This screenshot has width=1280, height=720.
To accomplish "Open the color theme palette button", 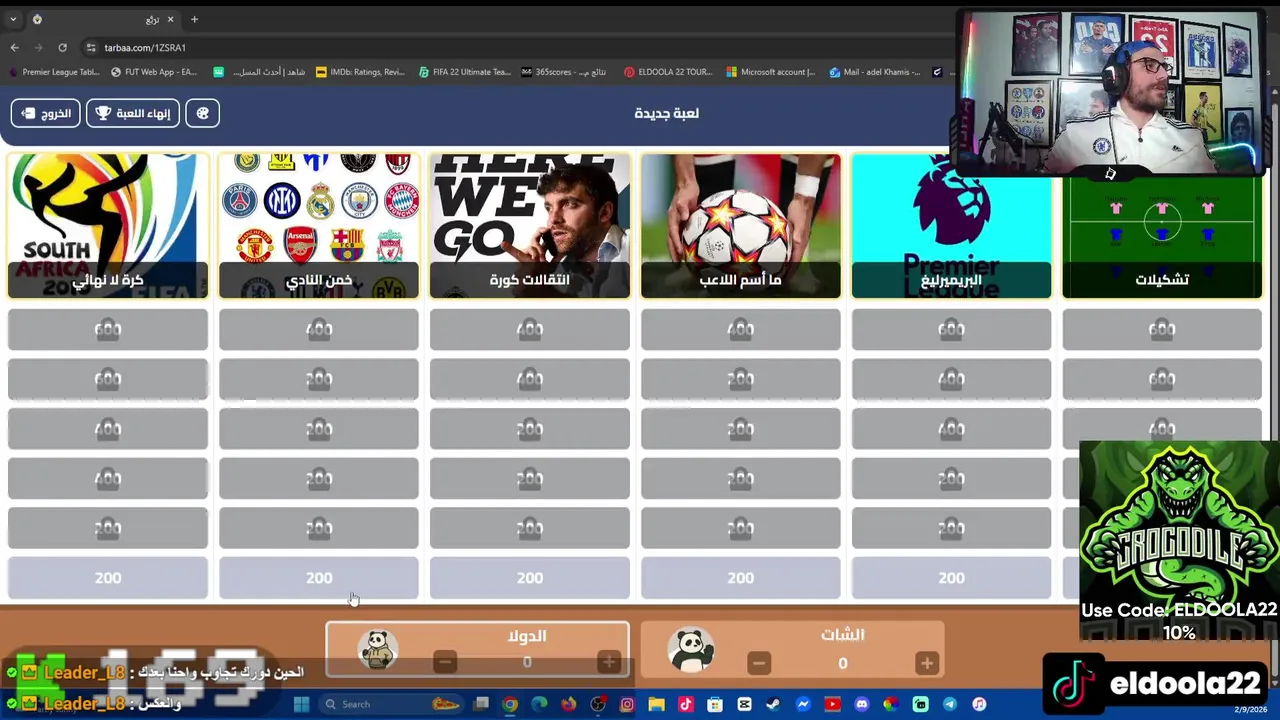I will [202, 113].
